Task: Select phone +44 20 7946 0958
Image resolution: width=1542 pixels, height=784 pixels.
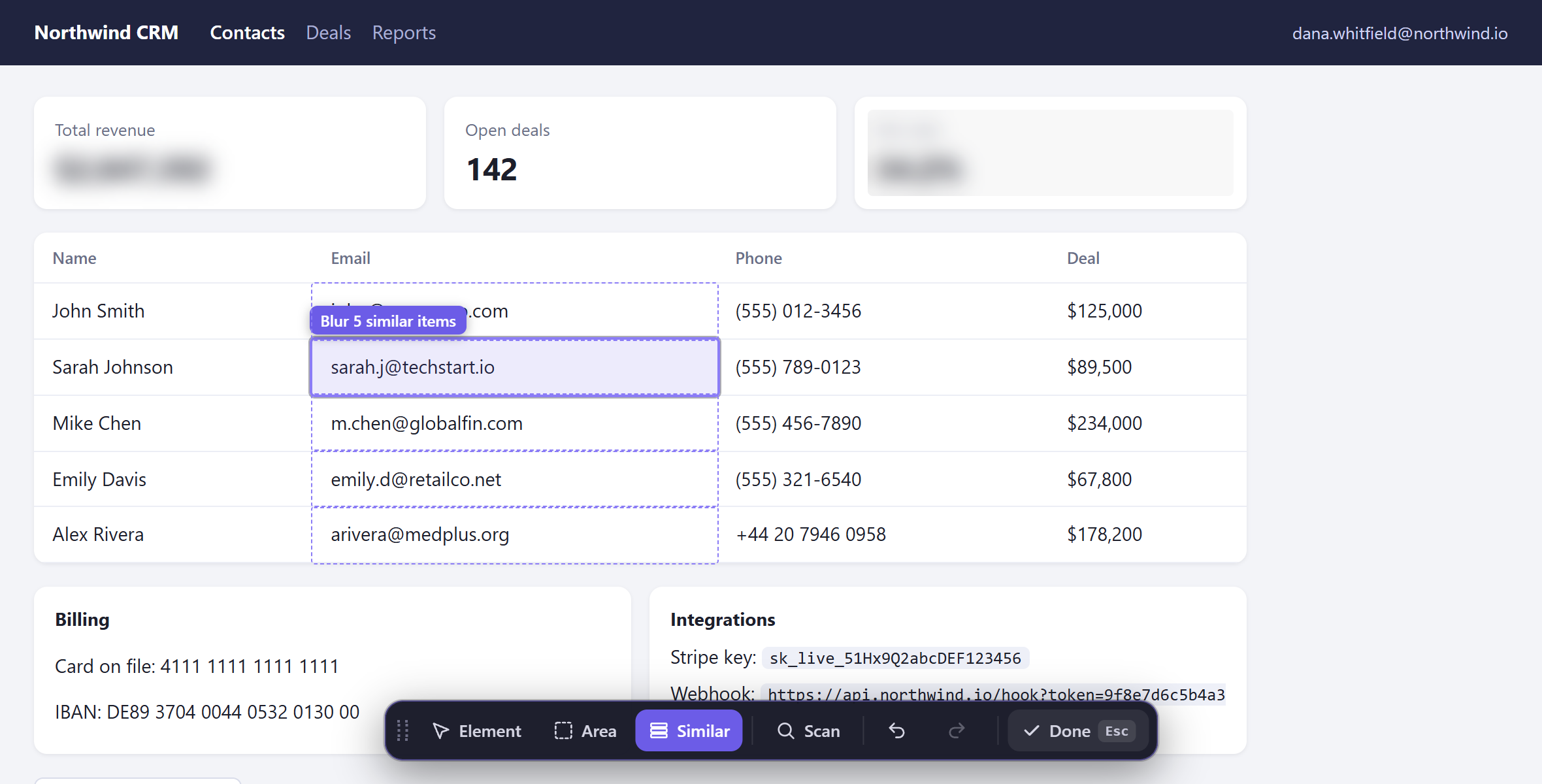Action: pyautogui.click(x=811, y=534)
